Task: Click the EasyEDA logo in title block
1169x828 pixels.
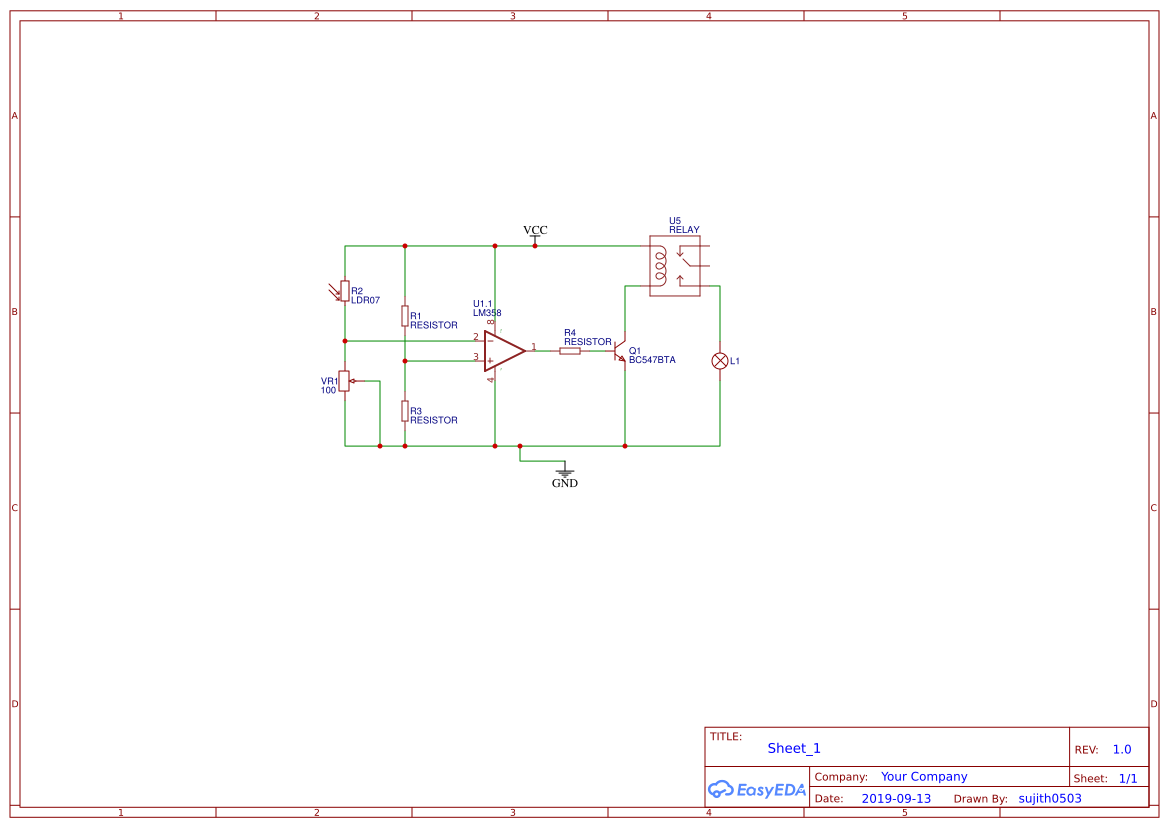Action: point(756,789)
